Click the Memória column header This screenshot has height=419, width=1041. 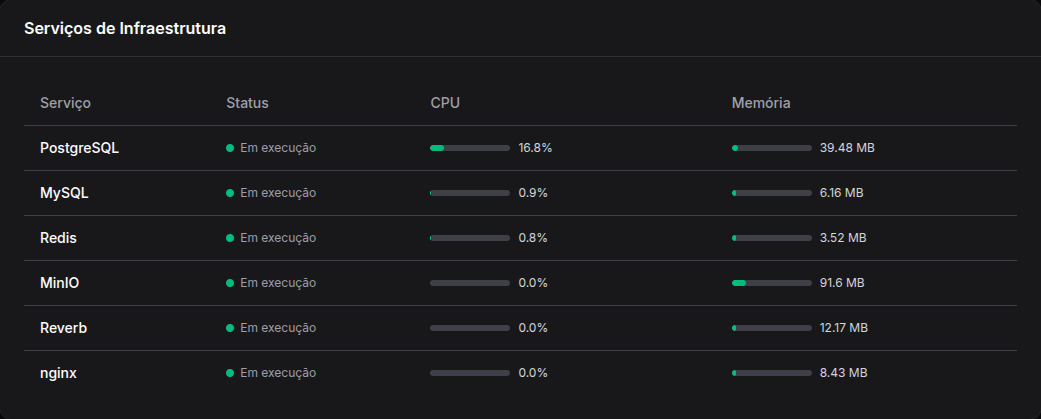[761, 103]
